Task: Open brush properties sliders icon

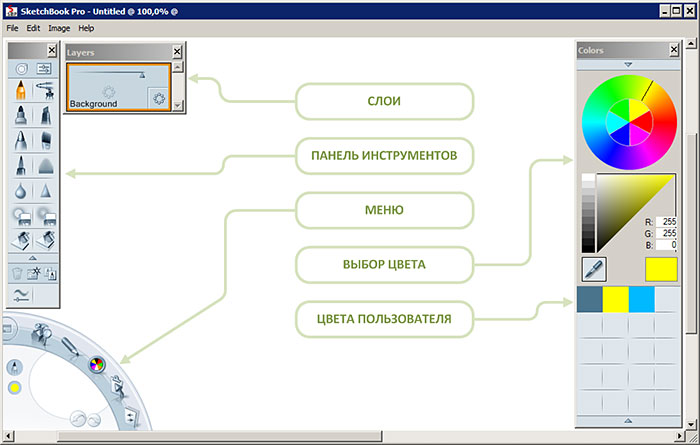Action: [44, 69]
